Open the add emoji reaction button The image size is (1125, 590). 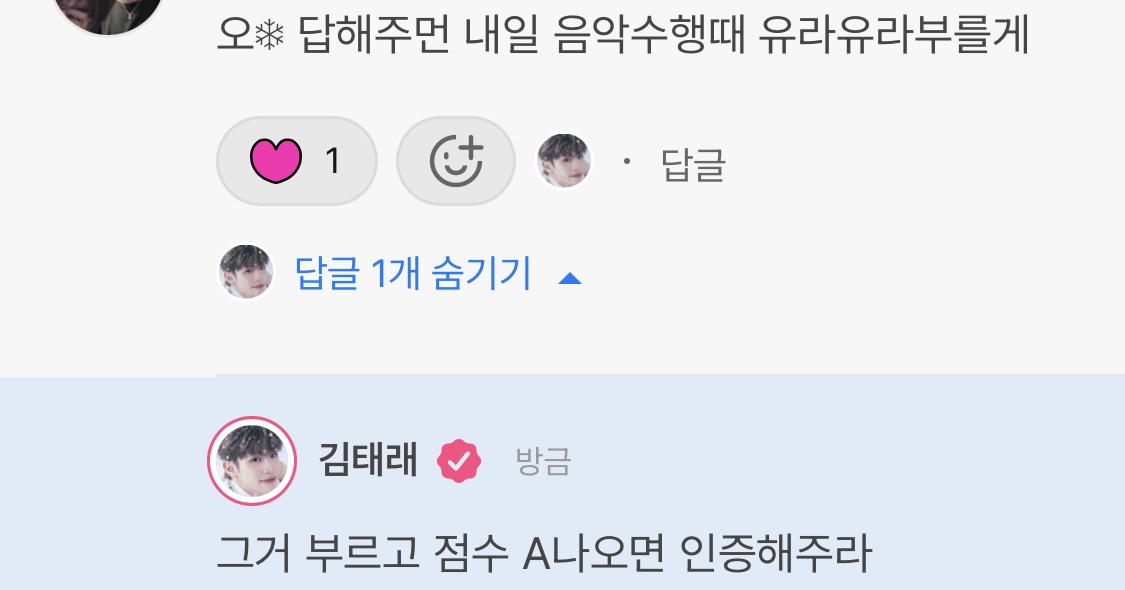(456, 161)
